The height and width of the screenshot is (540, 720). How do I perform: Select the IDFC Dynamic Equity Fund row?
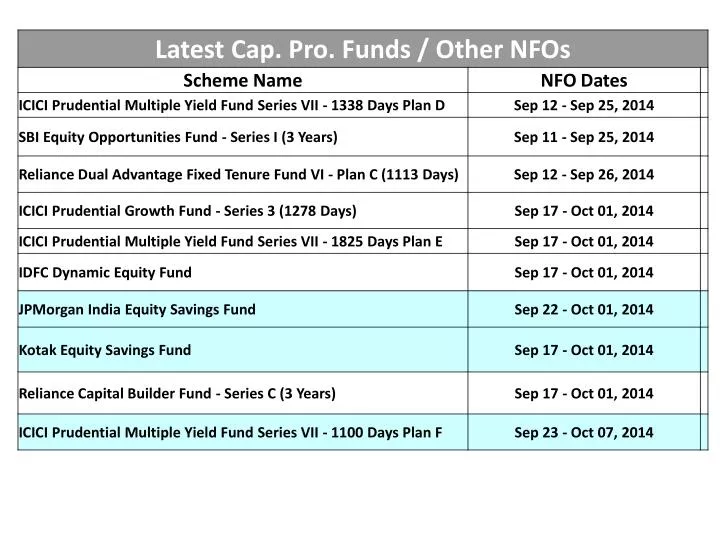point(105,272)
